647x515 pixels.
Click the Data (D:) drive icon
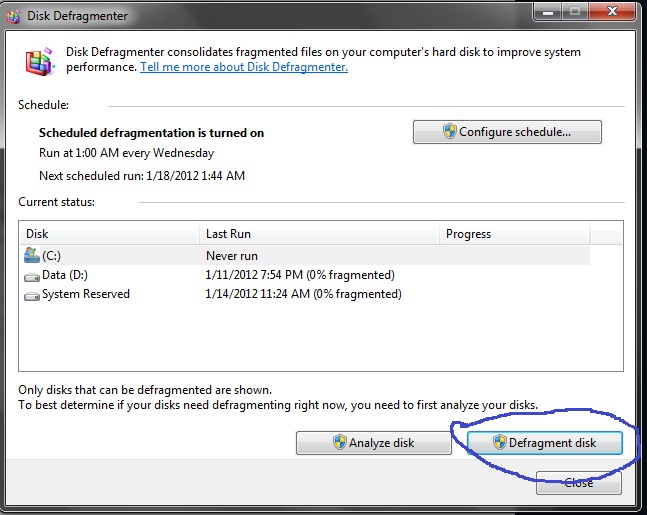(x=32, y=276)
